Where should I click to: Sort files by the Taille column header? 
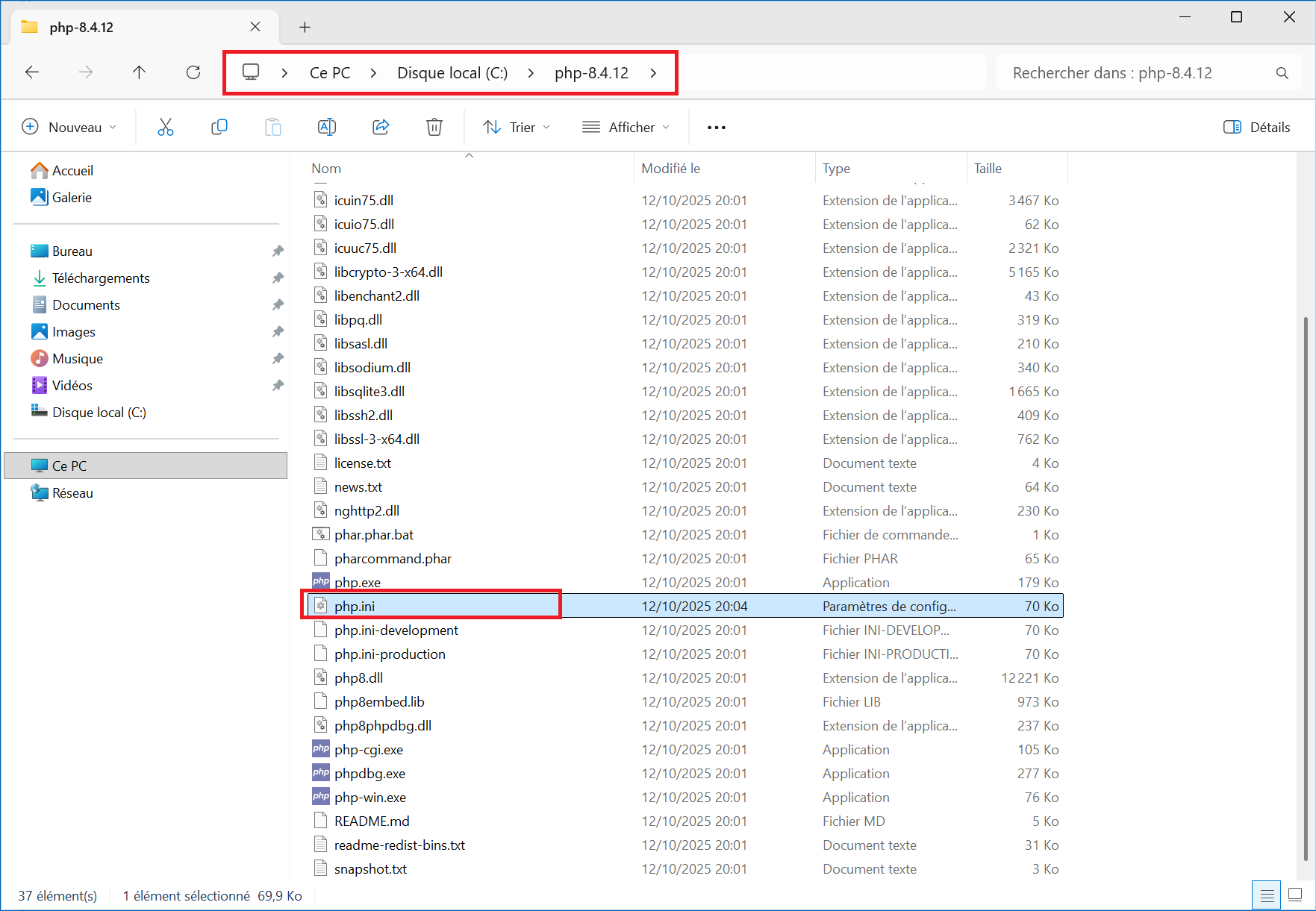point(988,169)
